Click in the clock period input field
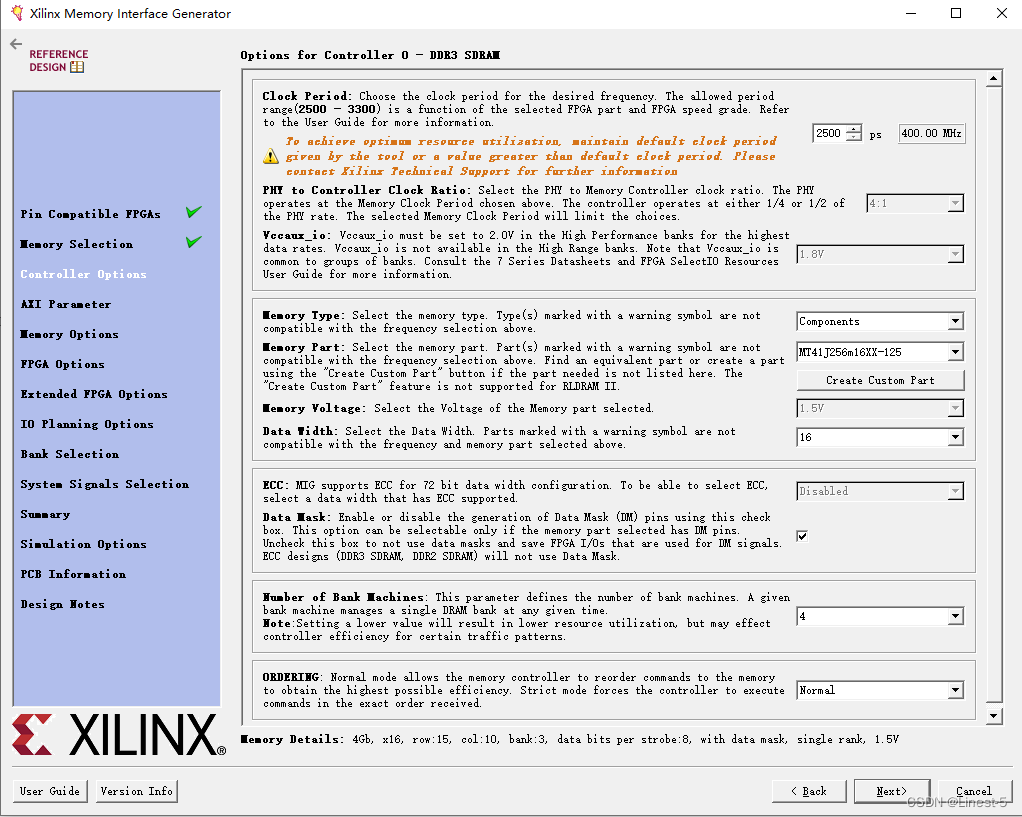Image resolution: width=1022 pixels, height=817 pixels. (828, 134)
